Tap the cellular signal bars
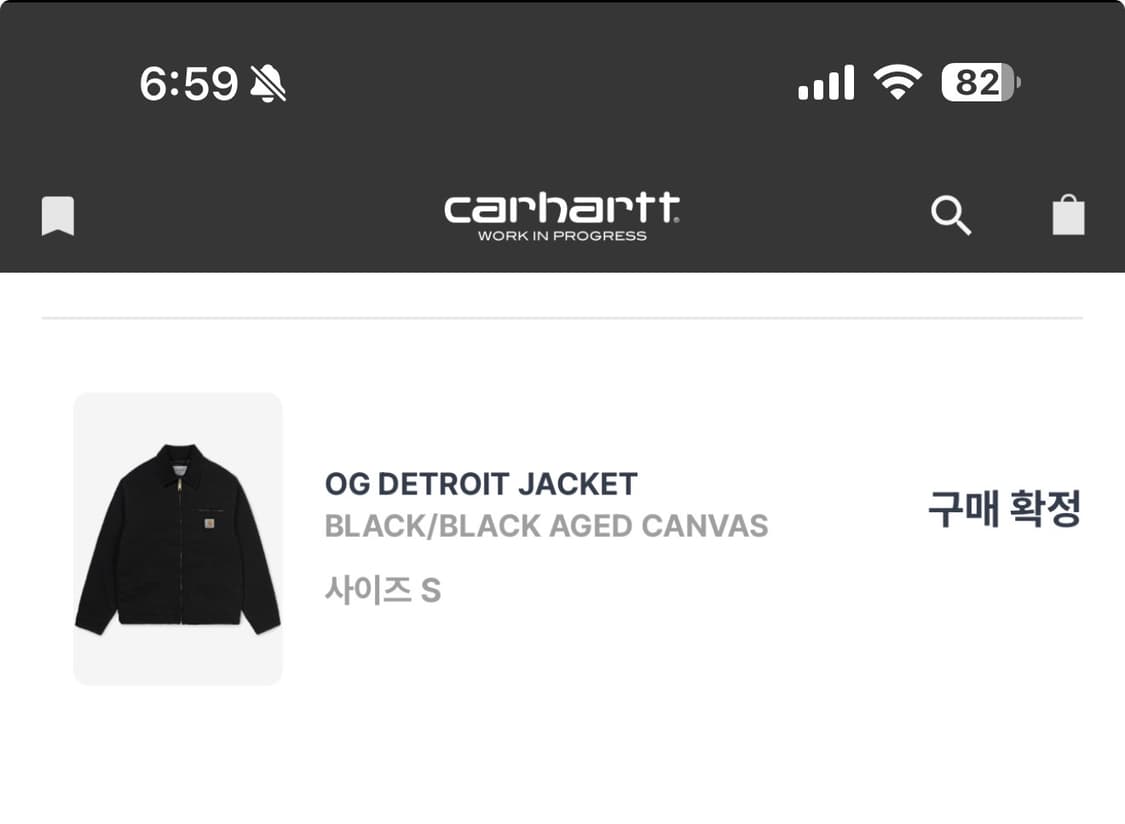Image resolution: width=1125 pixels, height=824 pixels. [x=826, y=83]
